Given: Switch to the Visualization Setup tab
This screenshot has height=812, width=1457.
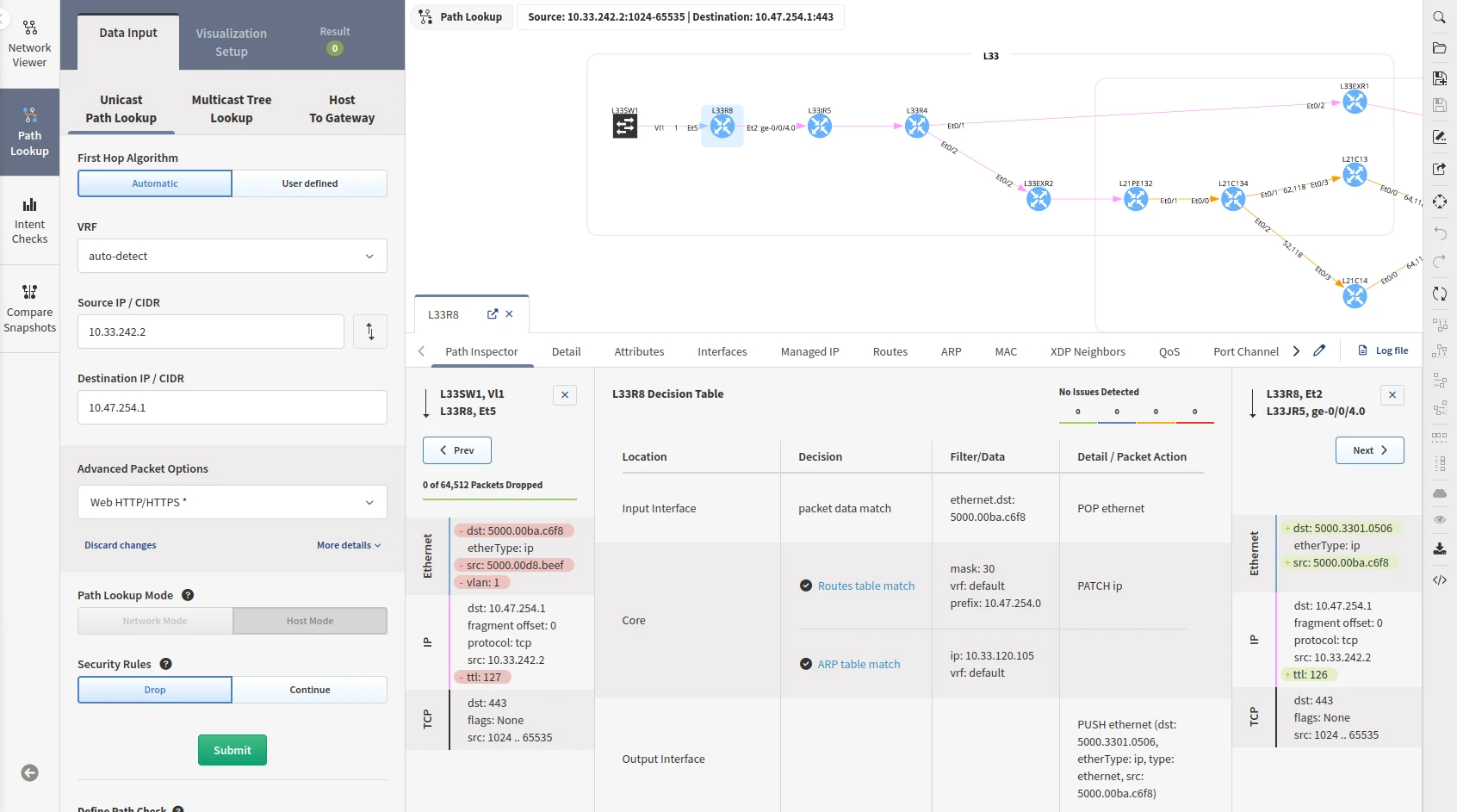Looking at the screenshot, I should point(231,42).
